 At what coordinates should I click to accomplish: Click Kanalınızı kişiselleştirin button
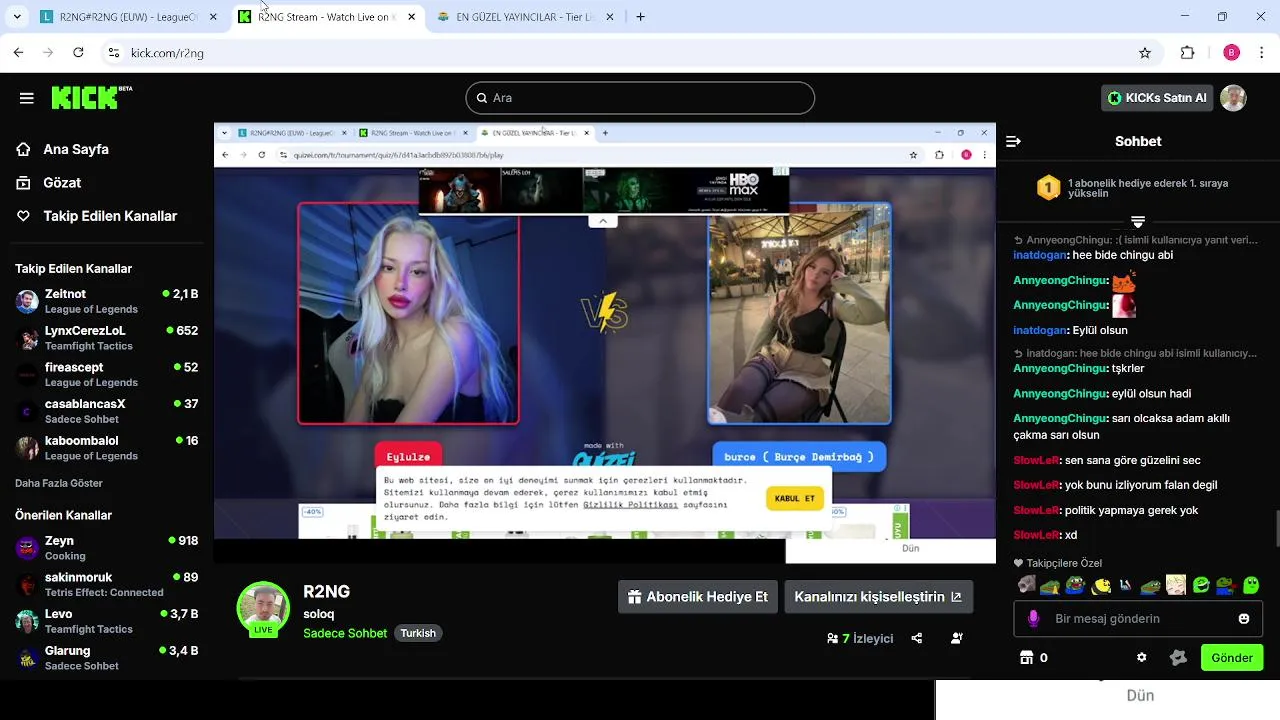[x=878, y=597]
